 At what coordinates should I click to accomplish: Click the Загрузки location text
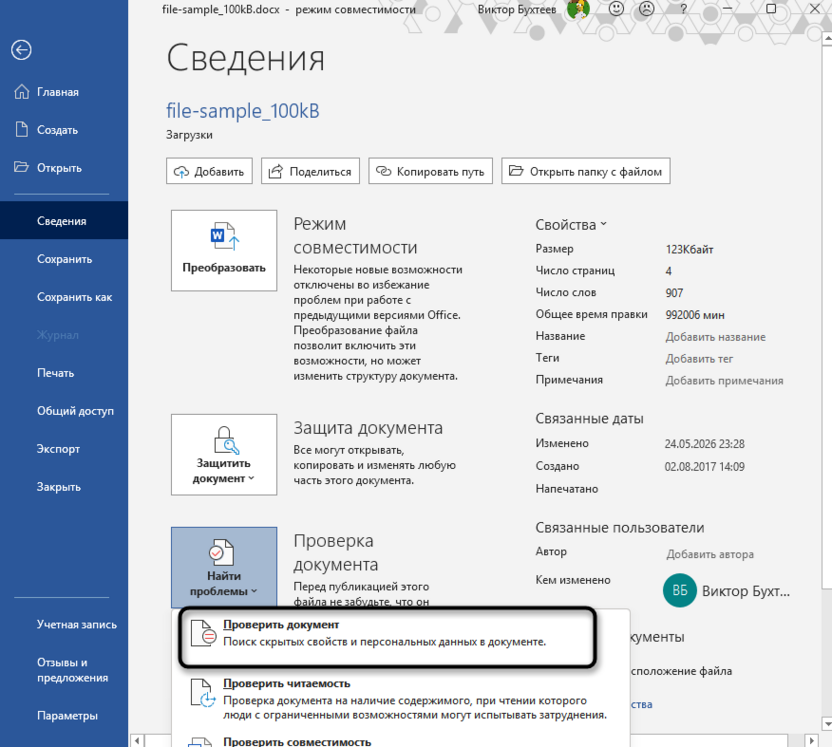189,135
